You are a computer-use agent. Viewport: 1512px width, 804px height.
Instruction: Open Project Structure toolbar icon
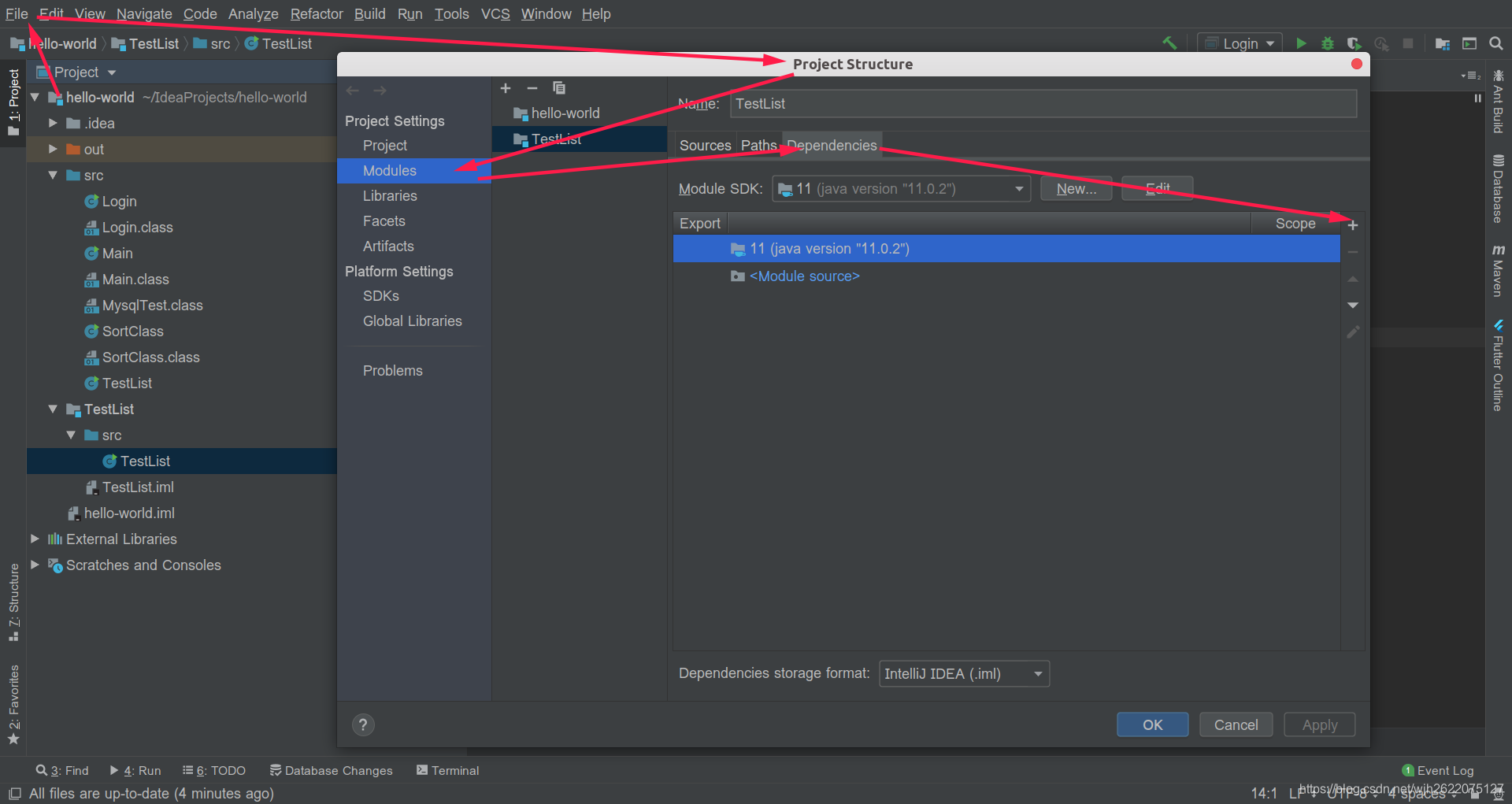(1443, 43)
